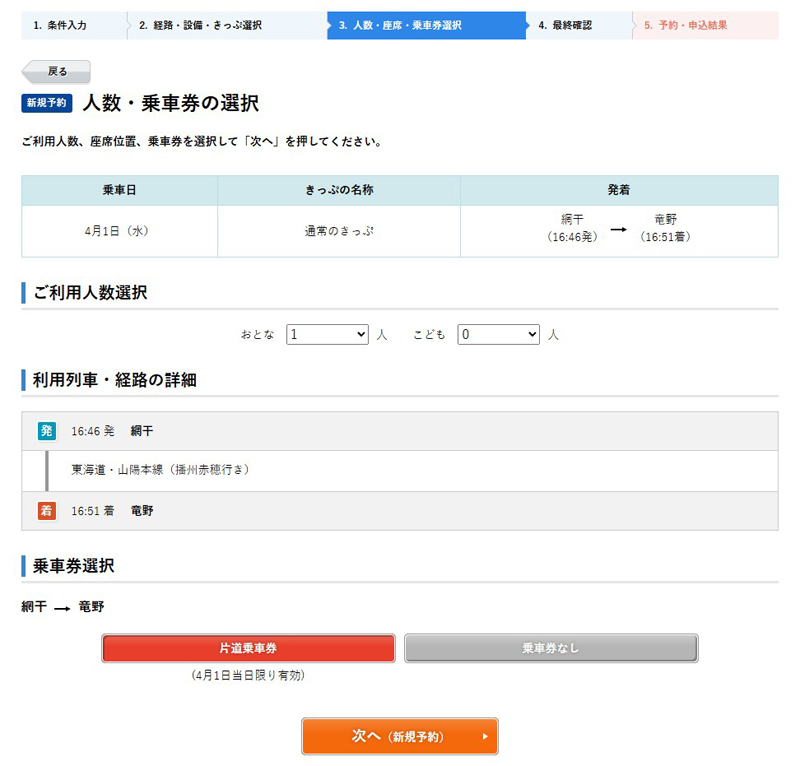Go to step 2 経路・設備・きっぷ選択 tab
Screen dimensions: 800x766
coord(226,25)
